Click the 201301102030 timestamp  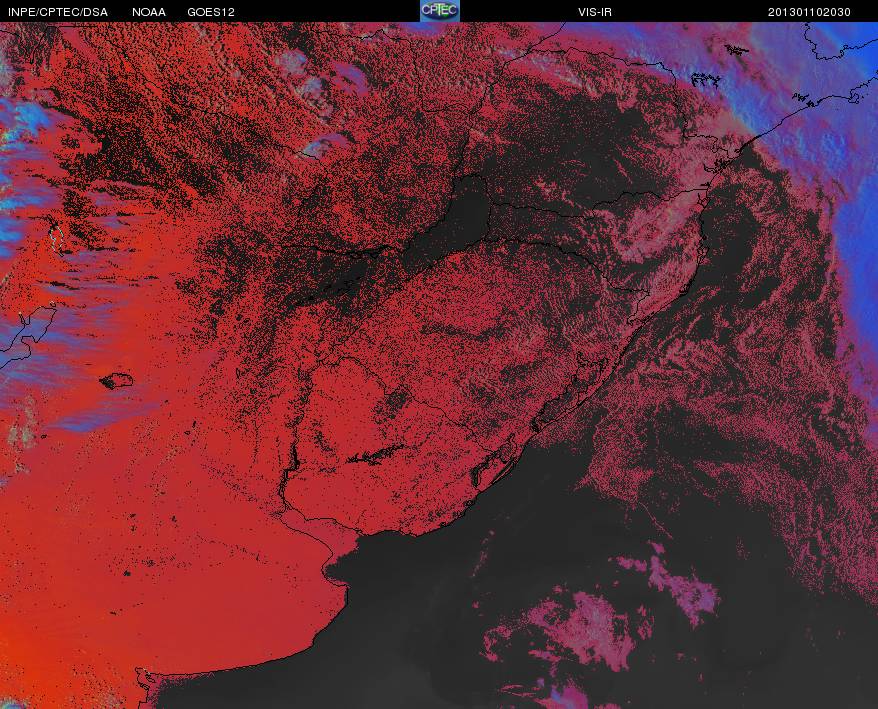point(809,12)
